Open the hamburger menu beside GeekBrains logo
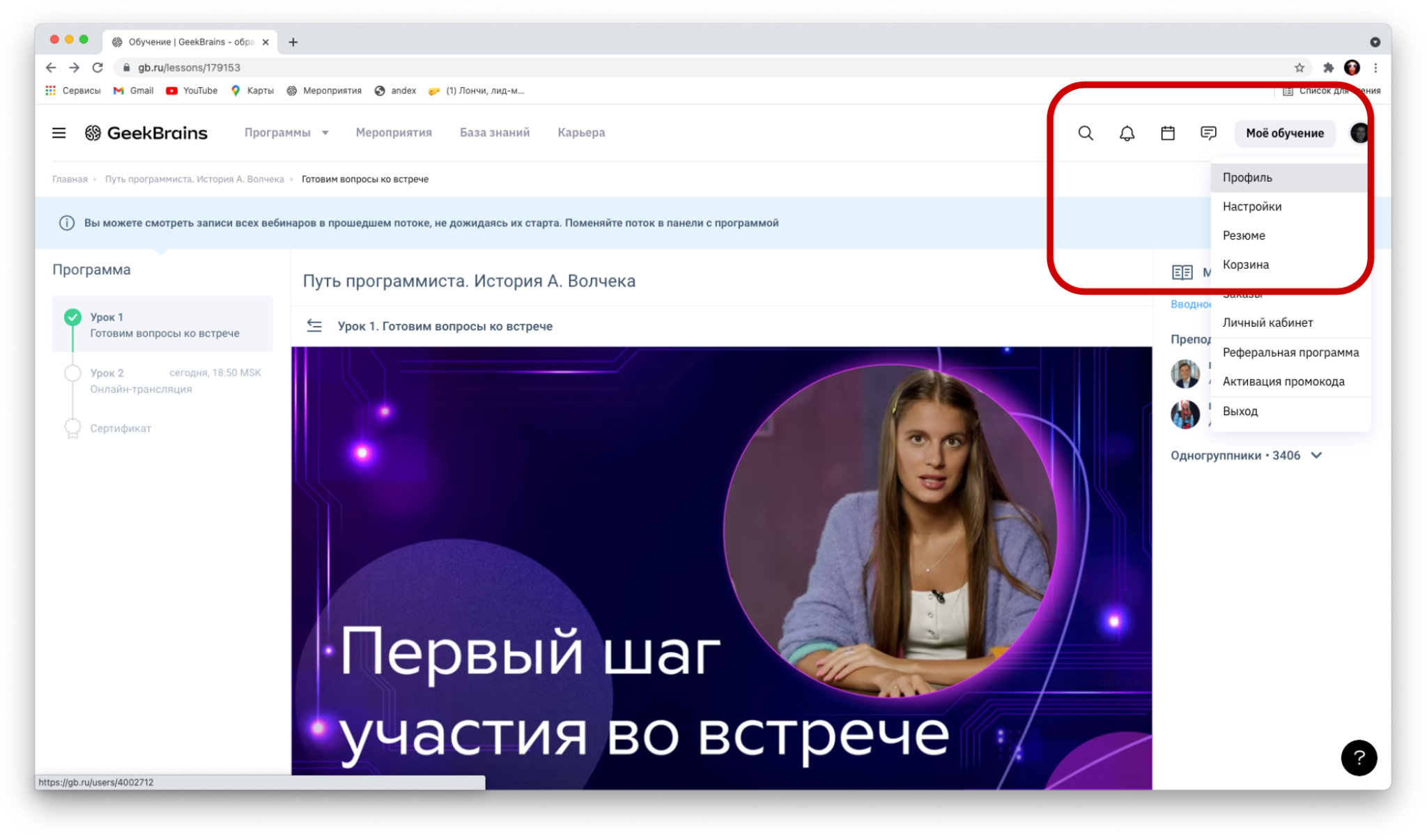1427x840 pixels. (59, 132)
